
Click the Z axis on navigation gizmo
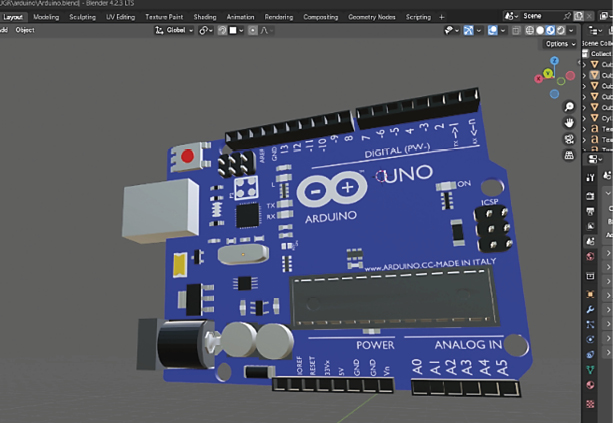point(554,61)
